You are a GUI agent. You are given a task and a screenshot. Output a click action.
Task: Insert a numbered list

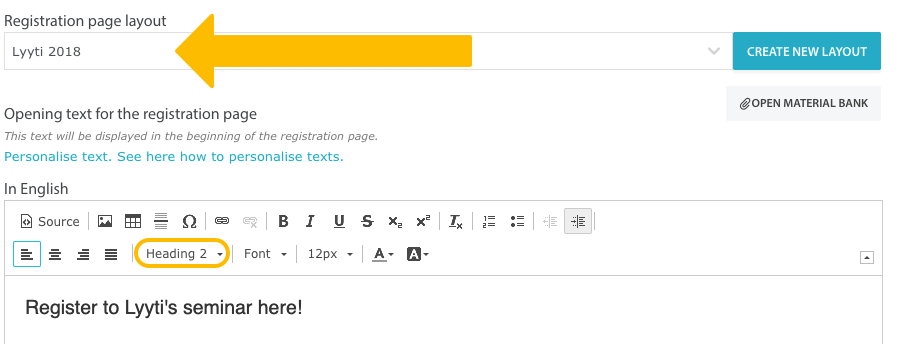(x=489, y=221)
